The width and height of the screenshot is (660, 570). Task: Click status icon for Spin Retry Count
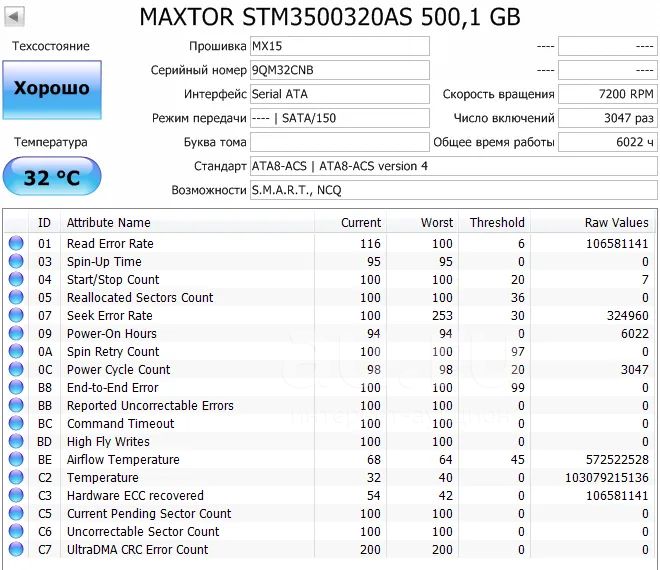(16, 352)
